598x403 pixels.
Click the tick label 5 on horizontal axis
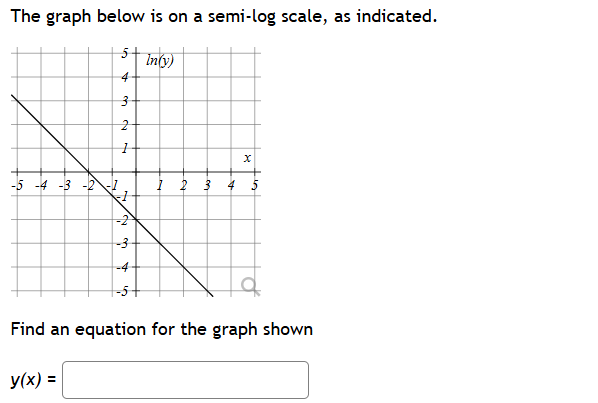coord(255,185)
